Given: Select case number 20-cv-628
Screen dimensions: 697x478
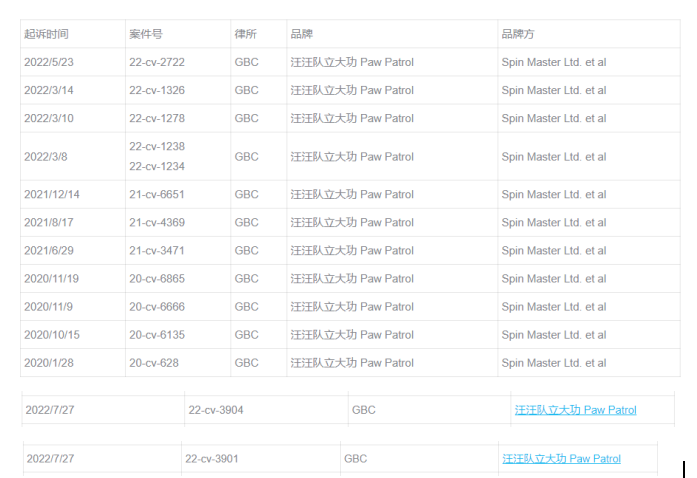Looking at the screenshot, I should 153,362.
